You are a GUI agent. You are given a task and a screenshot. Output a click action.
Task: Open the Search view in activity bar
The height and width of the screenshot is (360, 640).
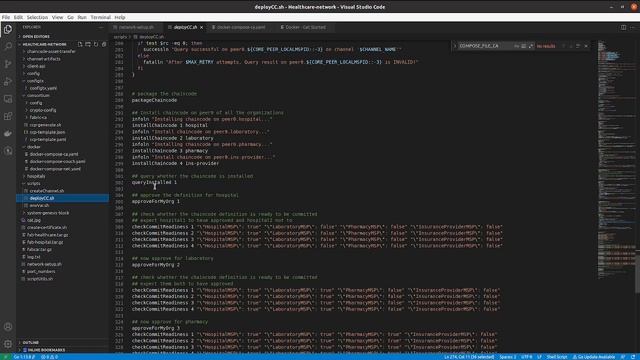(8, 46)
